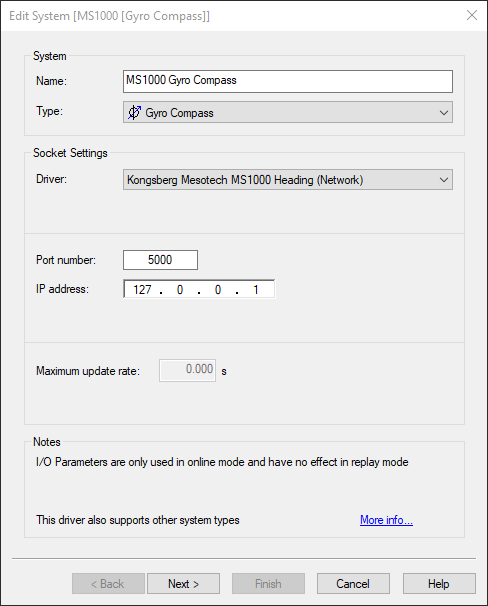Click the Gyro Compass type text
Image resolution: width=488 pixels, height=606 pixels.
click(179, 113)
